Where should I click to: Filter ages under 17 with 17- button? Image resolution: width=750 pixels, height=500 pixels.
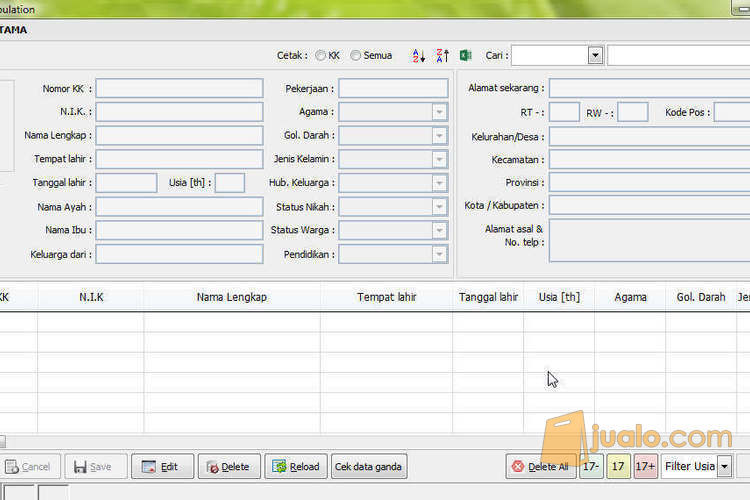click(591, 467)
